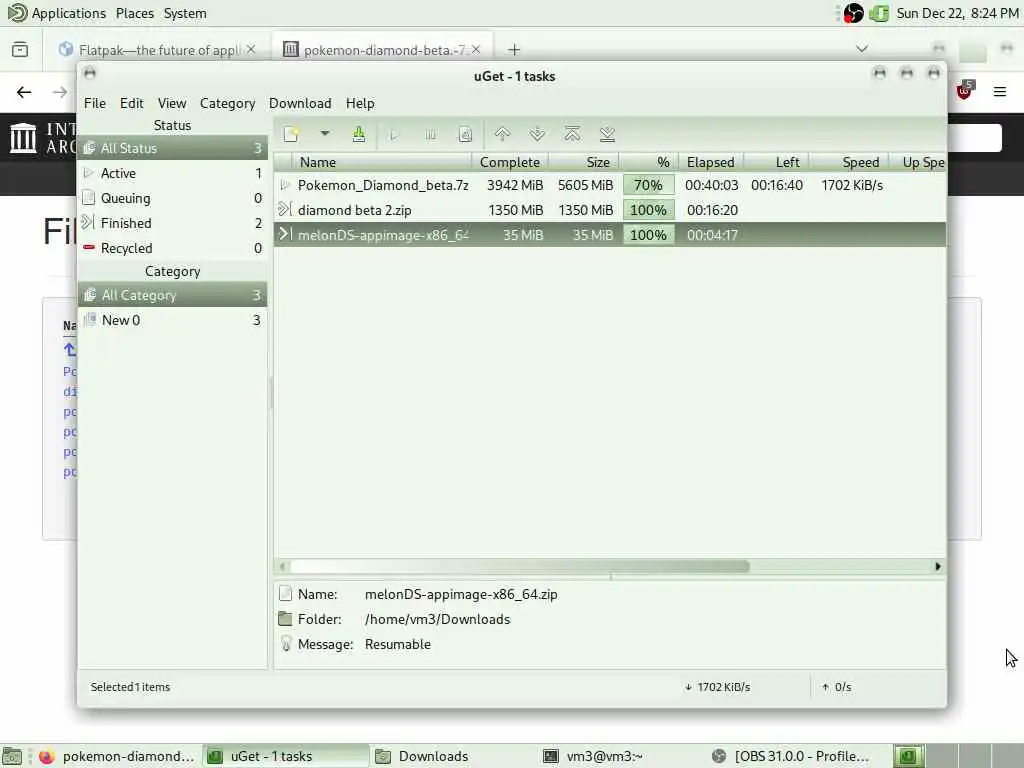Click the Properties toolbar icon
The width and height of the screenshot is (1024, 768).
[465, 135]
